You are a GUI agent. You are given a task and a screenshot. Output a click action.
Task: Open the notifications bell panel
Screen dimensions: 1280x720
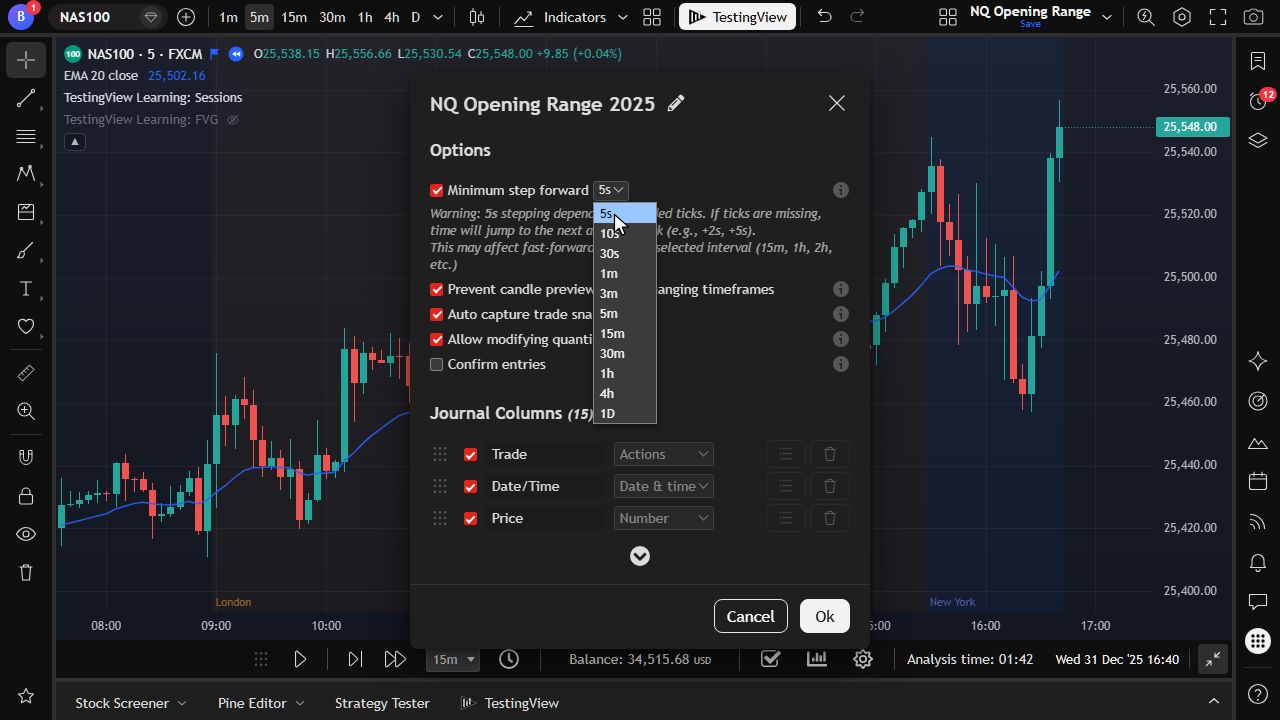(x=1258, y=562)
